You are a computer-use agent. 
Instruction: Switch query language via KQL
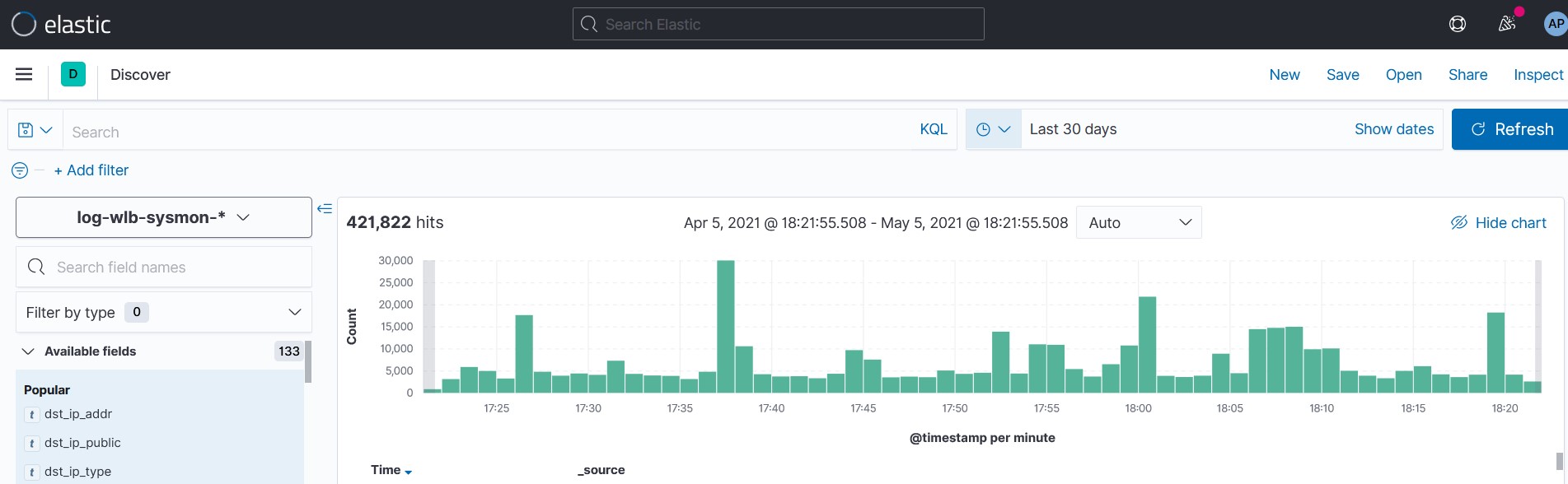coord(934,129)
